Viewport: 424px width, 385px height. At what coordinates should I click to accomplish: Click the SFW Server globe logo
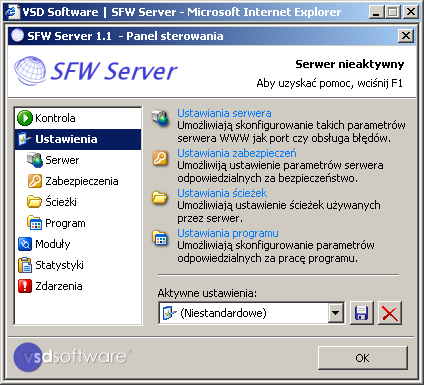[30, 70]
